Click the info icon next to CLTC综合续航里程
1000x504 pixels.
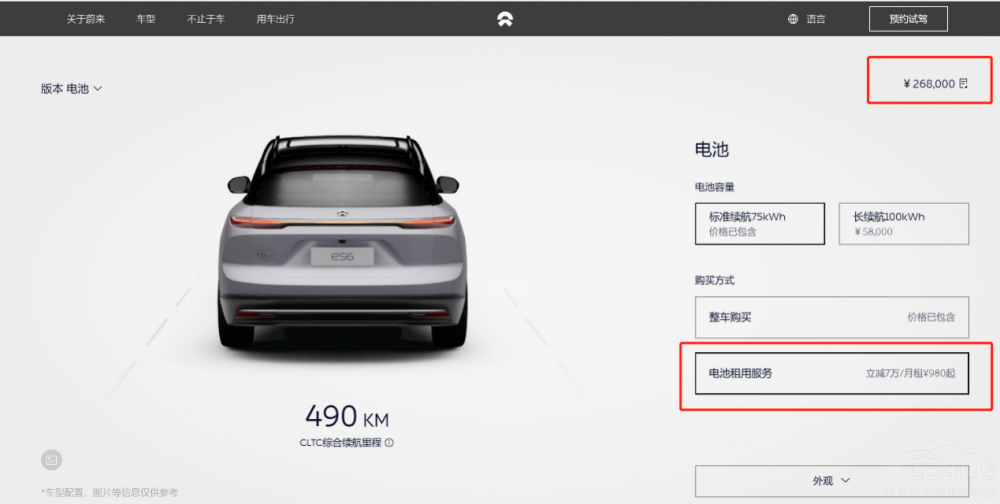point(389,443)
